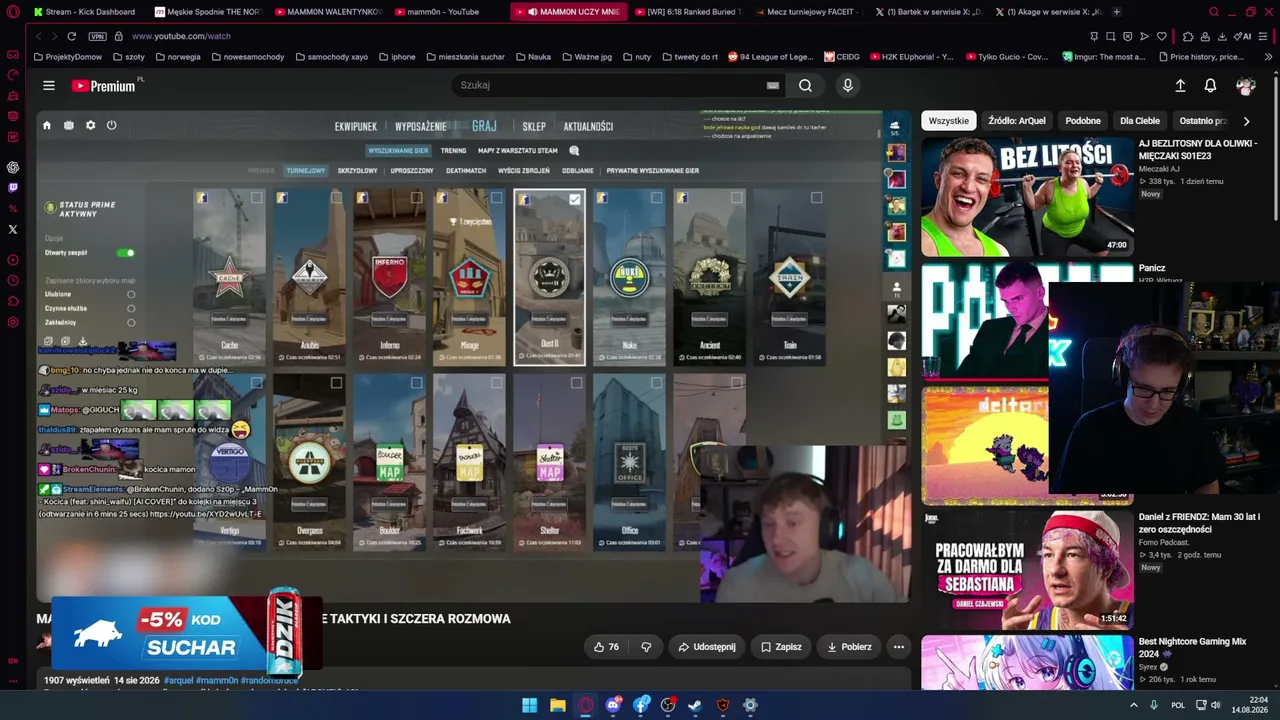Toggle the Otwarty zespół switch

point(125,253)
